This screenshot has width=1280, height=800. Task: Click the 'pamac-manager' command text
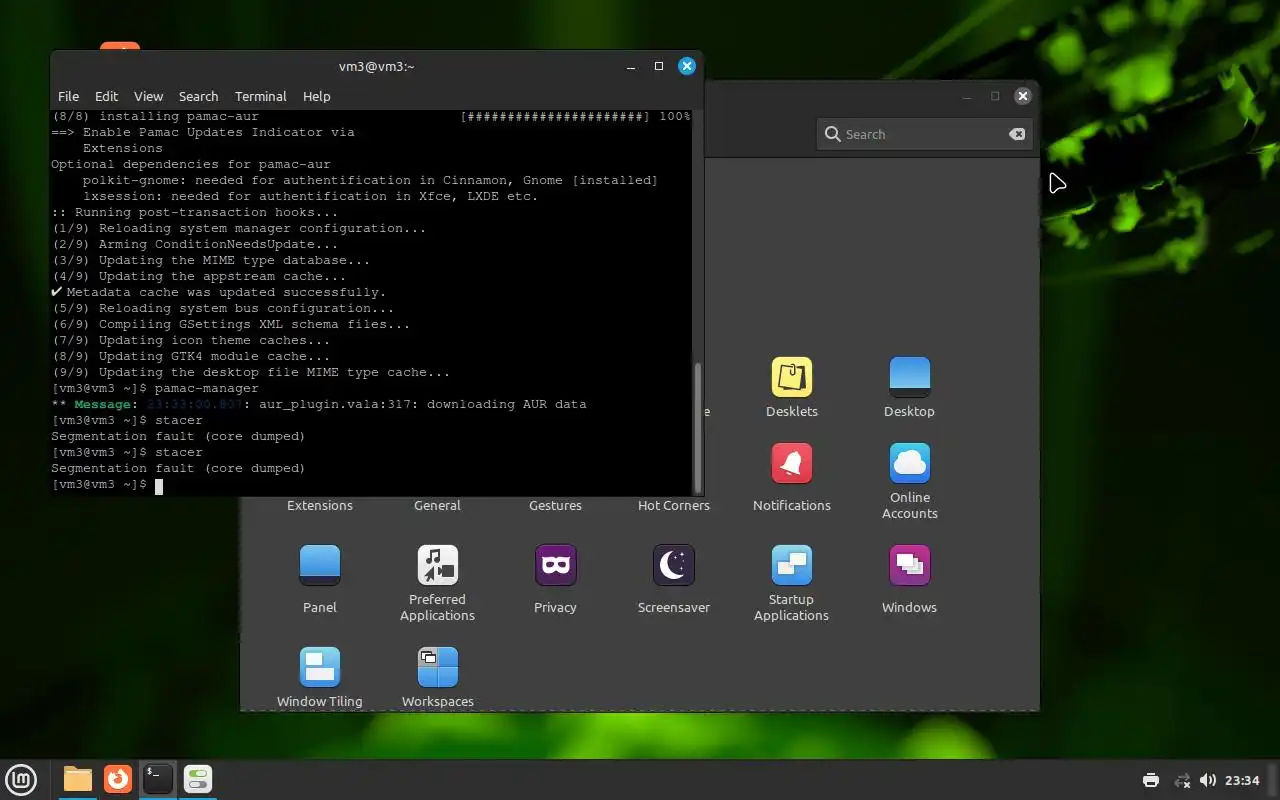(206, 388)
